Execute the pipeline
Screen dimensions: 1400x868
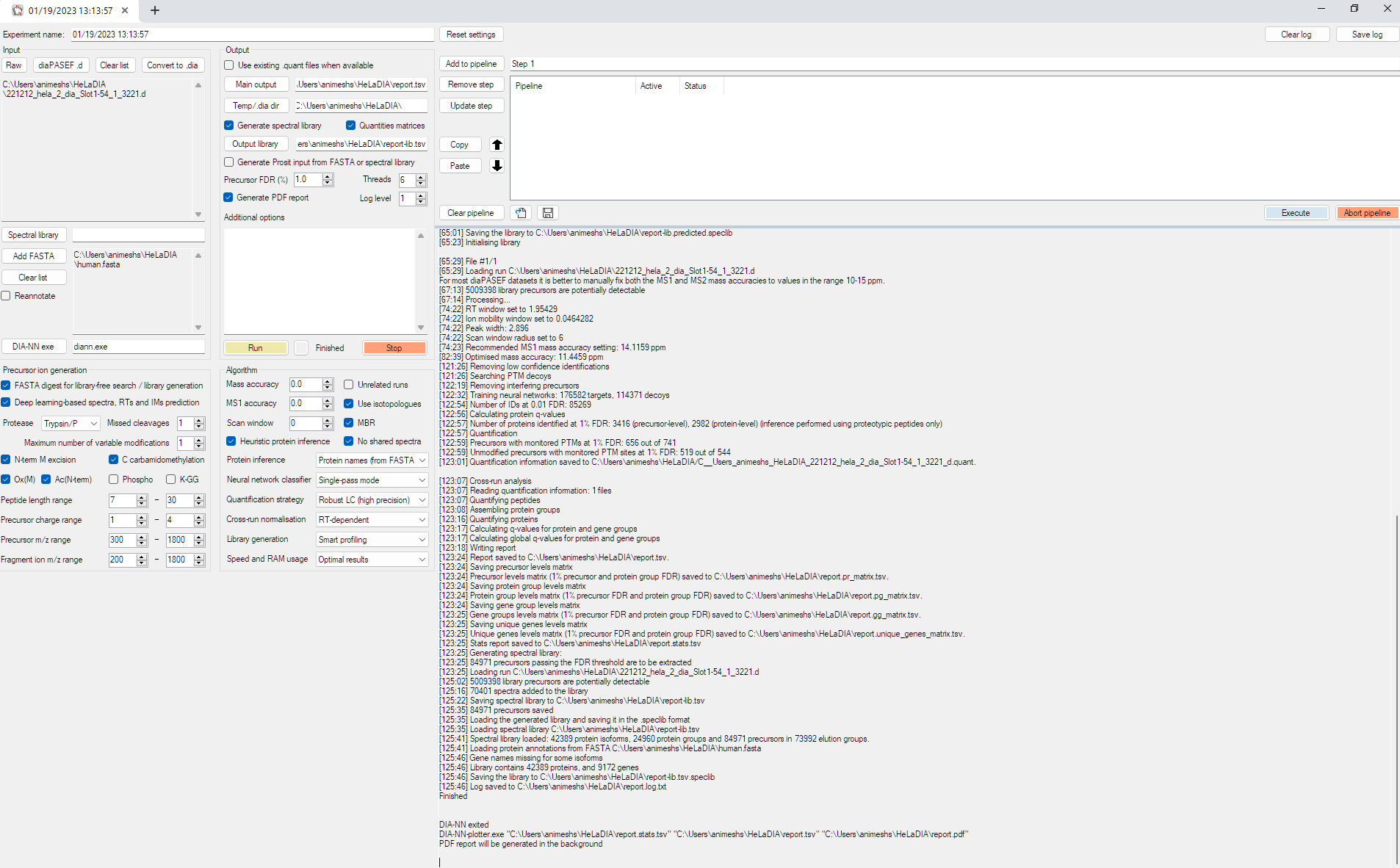[1296, 212]
